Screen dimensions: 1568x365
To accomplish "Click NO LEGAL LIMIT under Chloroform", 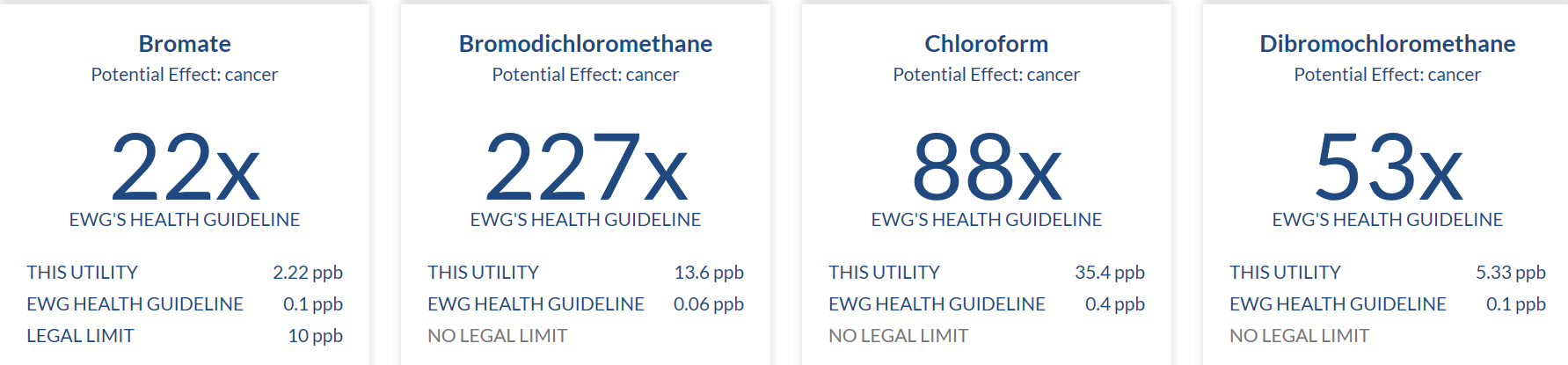I will (898, 336).
